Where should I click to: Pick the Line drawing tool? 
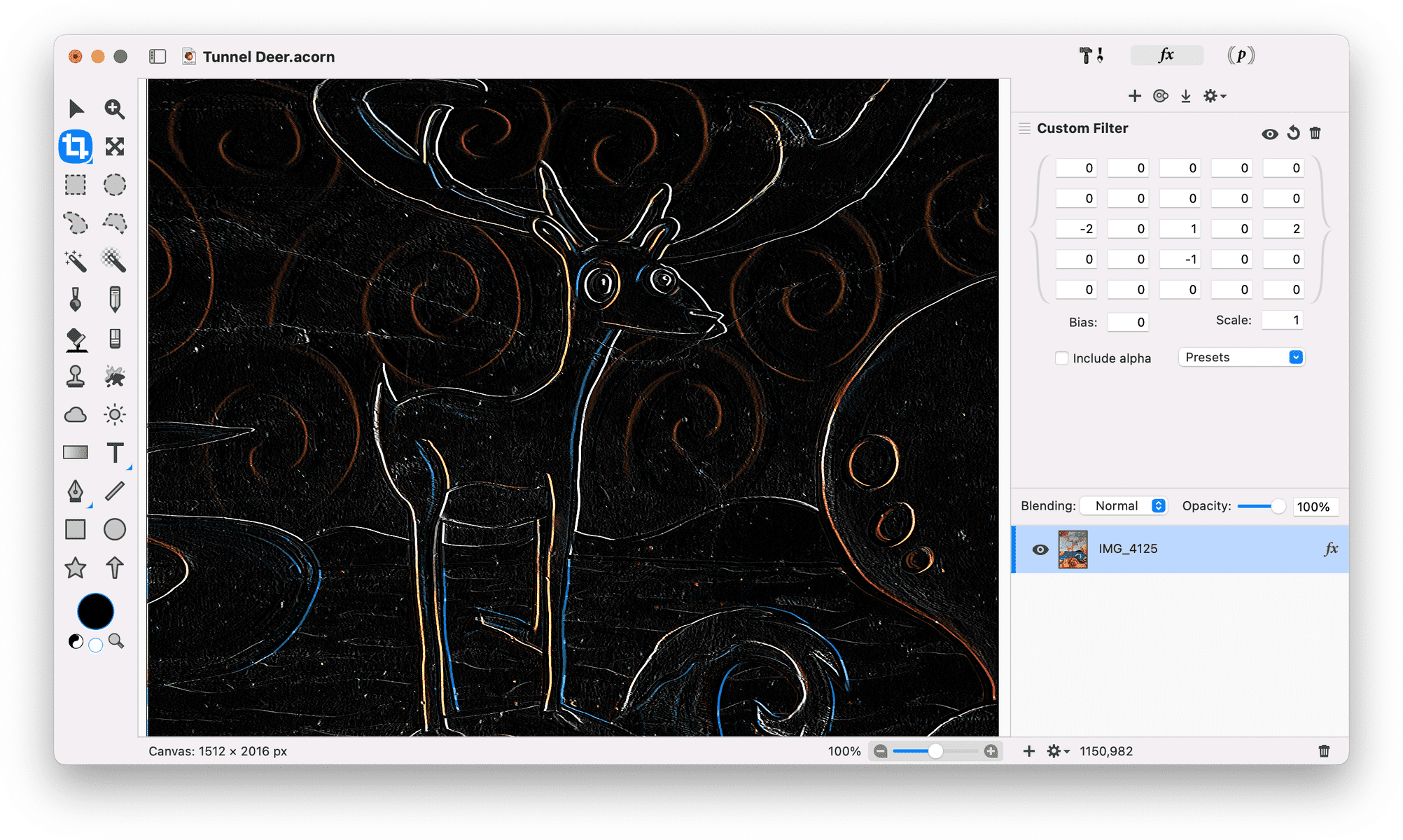coord(115,491)
